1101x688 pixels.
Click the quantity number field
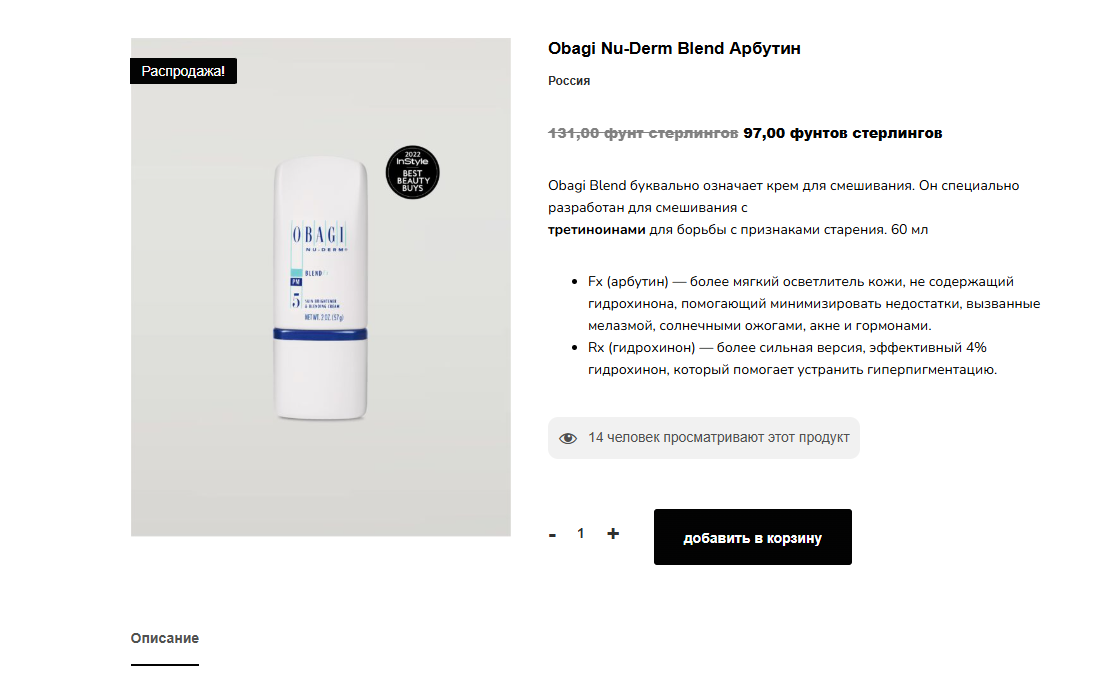581,534
